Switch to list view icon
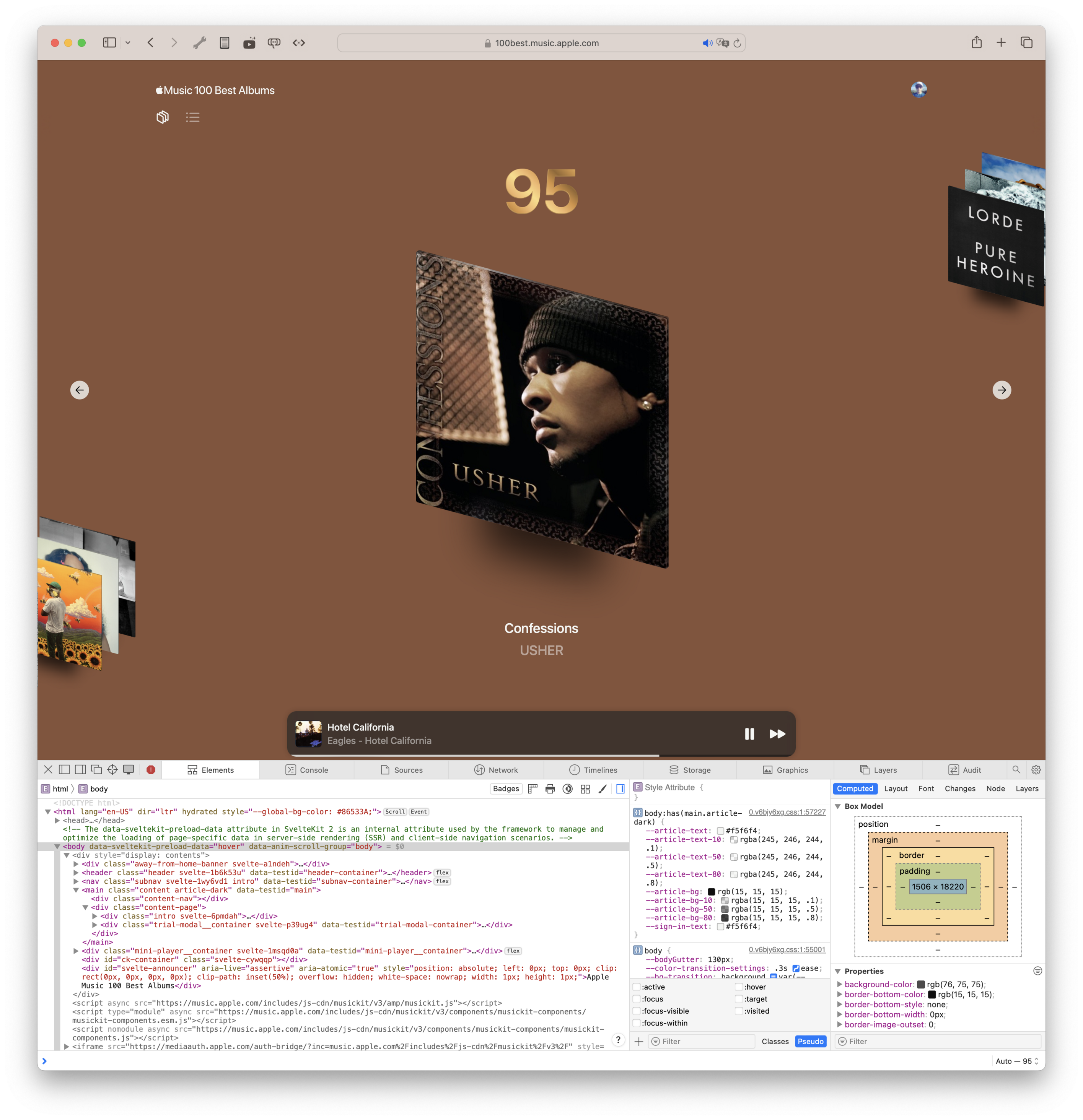The width and height of the screenshot is (1083, 1120). (193, 117)
